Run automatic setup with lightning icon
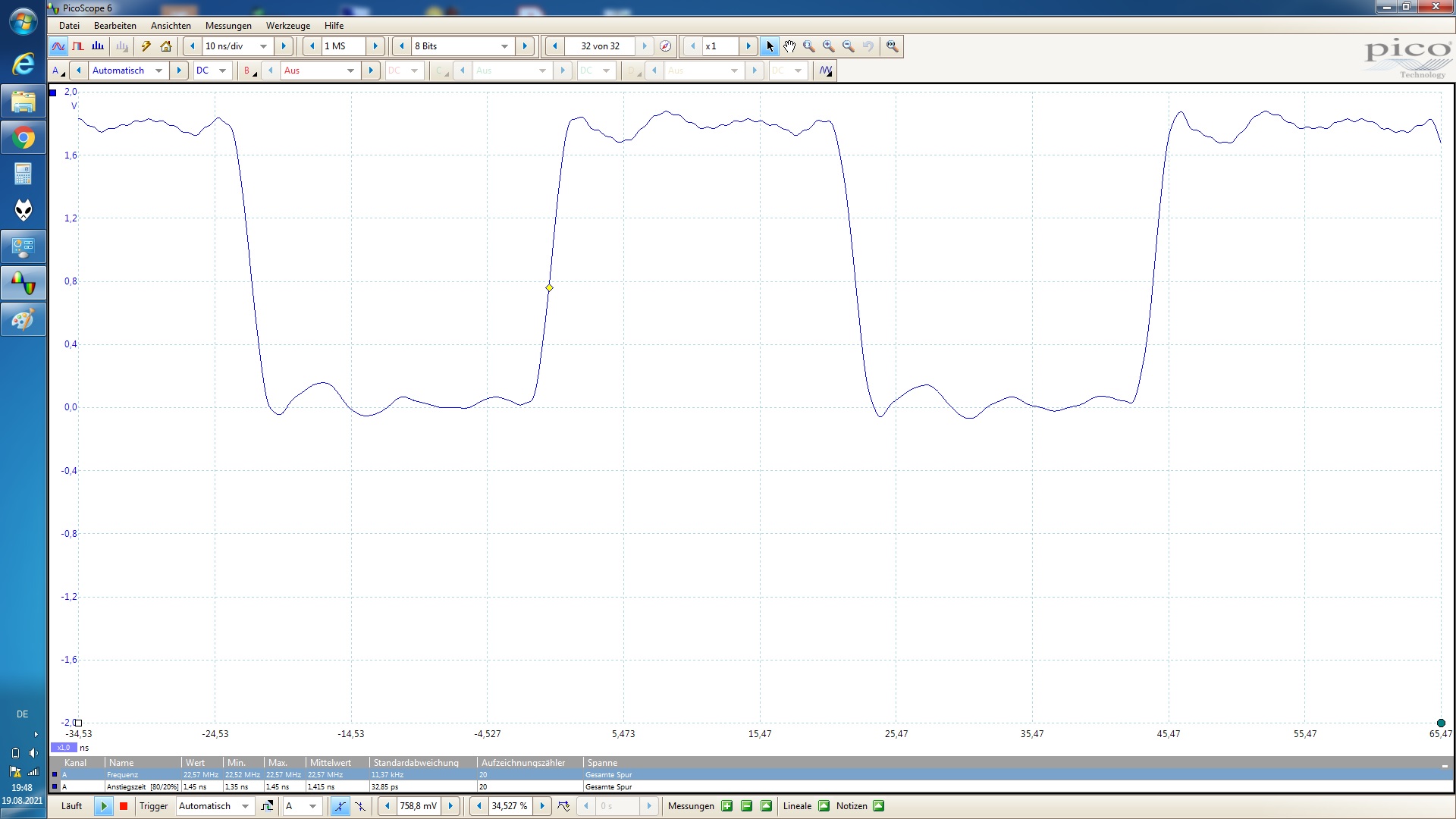 pos(146,46)
